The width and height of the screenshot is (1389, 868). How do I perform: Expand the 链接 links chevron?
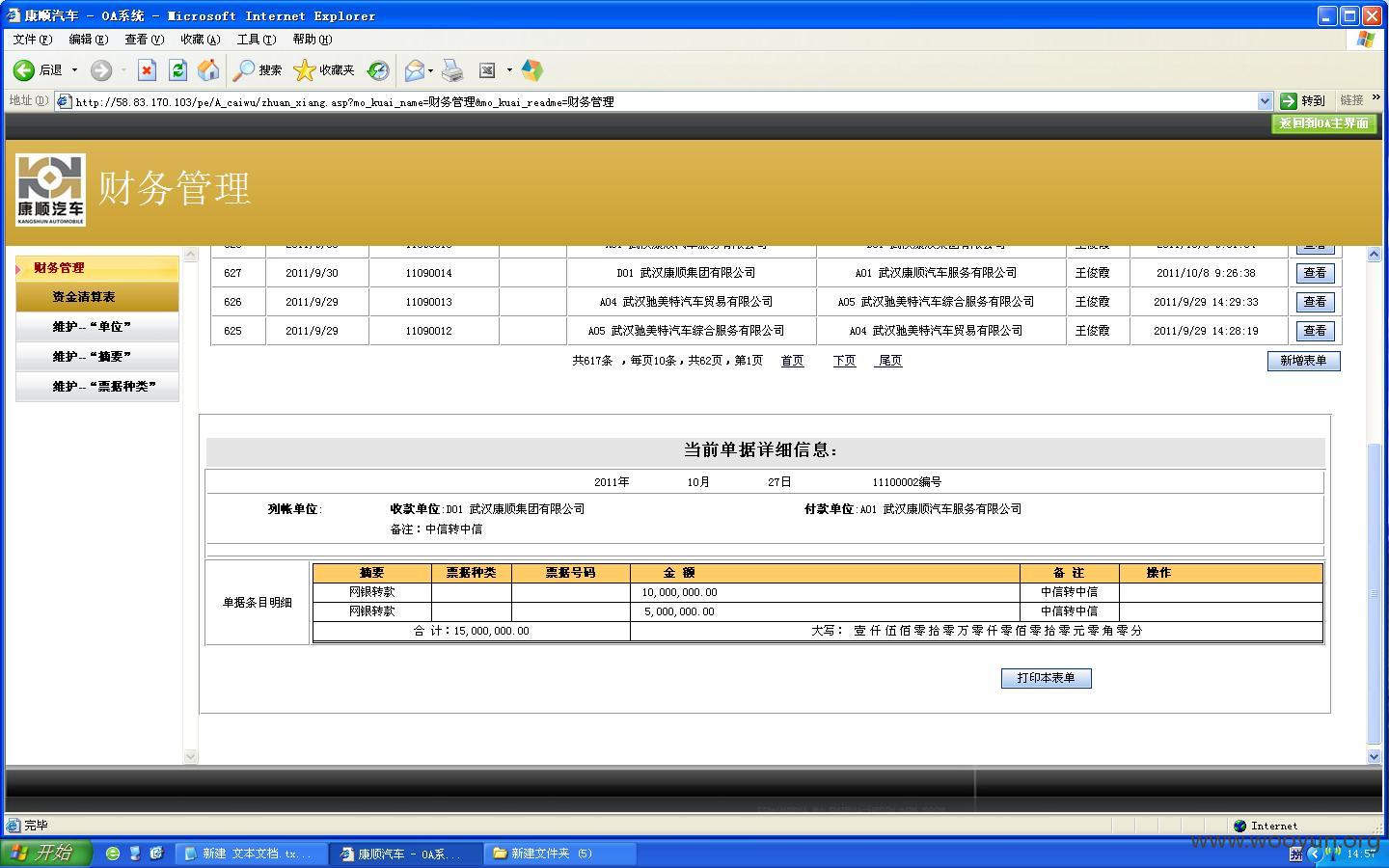click(x=1375, y=97)
